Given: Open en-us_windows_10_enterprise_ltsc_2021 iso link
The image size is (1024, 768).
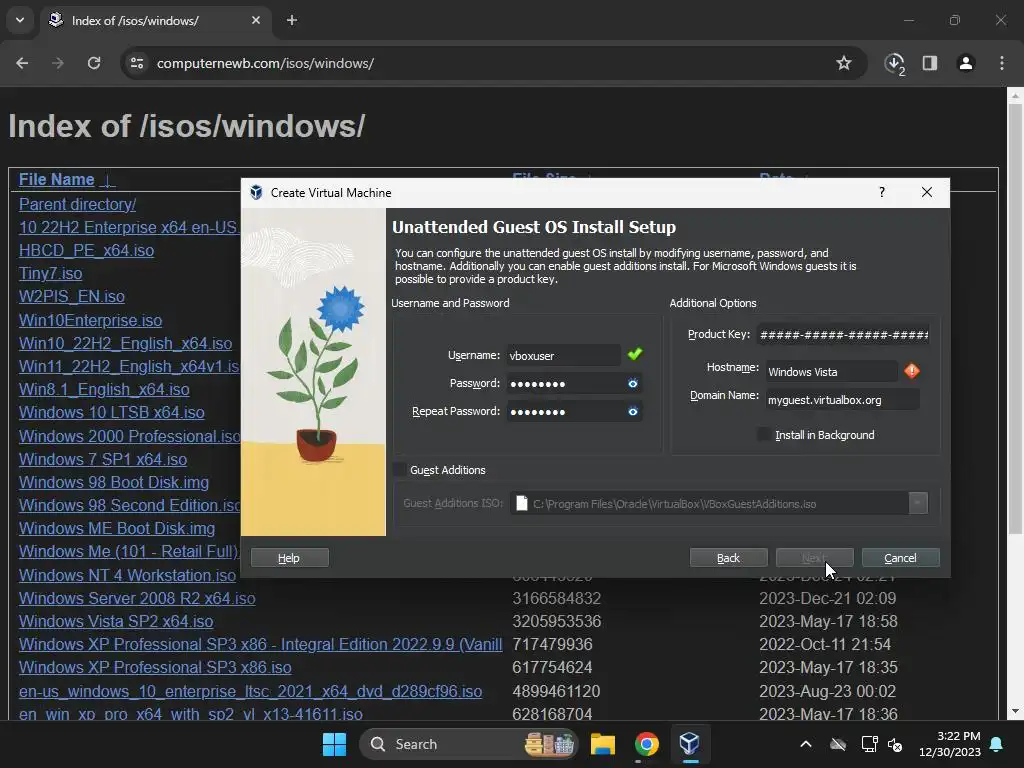Looking at the screenshot, I should click(250, 691).
